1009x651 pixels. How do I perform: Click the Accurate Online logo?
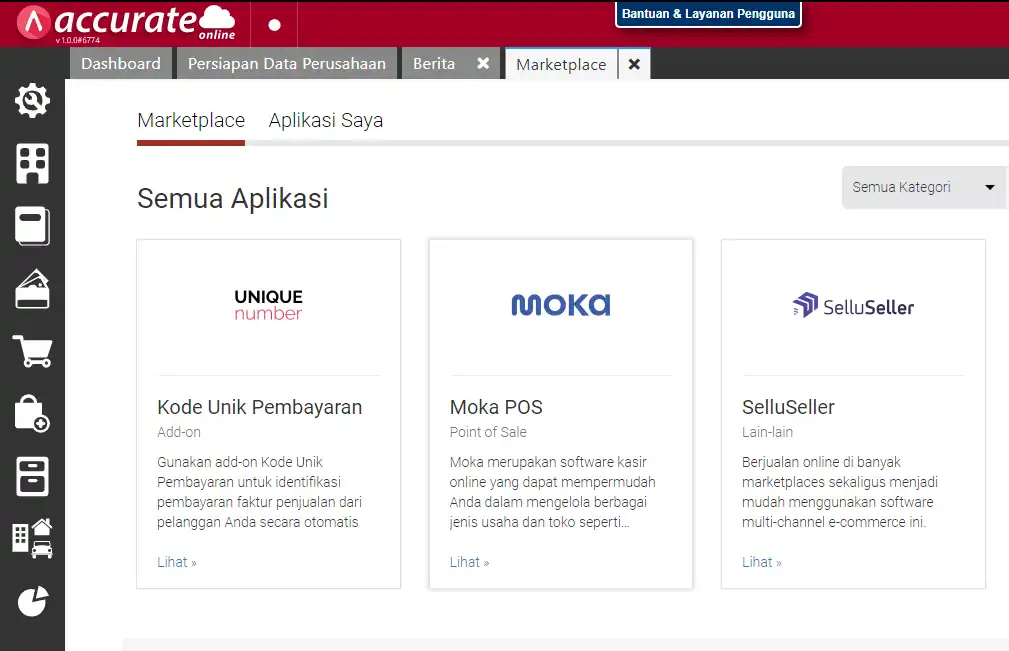coord(126,23)
